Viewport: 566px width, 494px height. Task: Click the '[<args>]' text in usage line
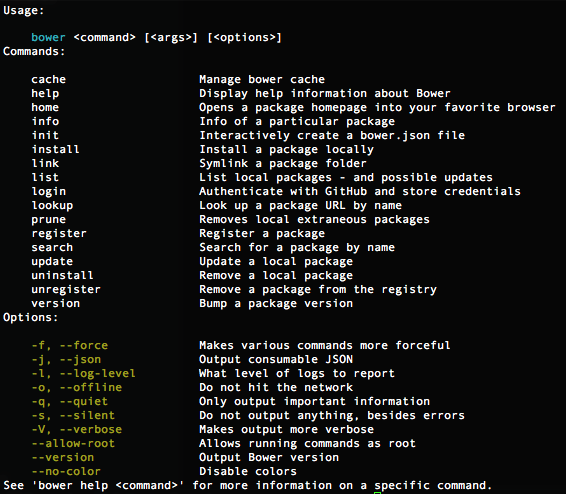tap(171, 38)
